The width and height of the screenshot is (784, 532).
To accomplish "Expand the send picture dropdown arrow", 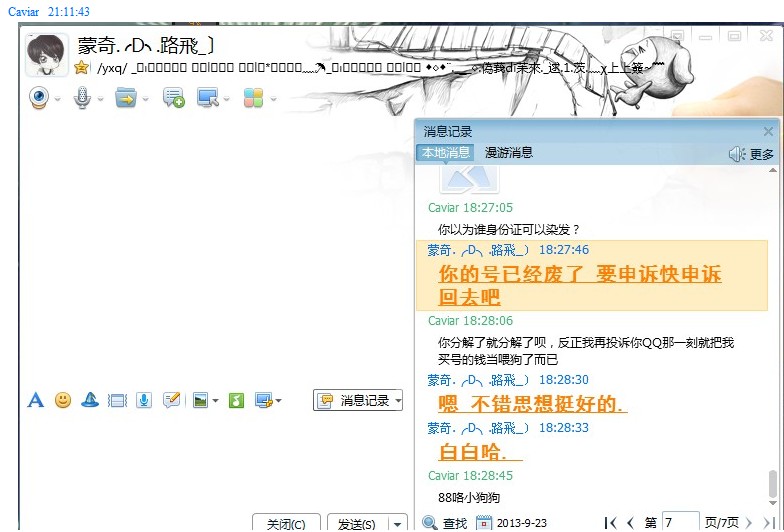I will tap(216, 400).
